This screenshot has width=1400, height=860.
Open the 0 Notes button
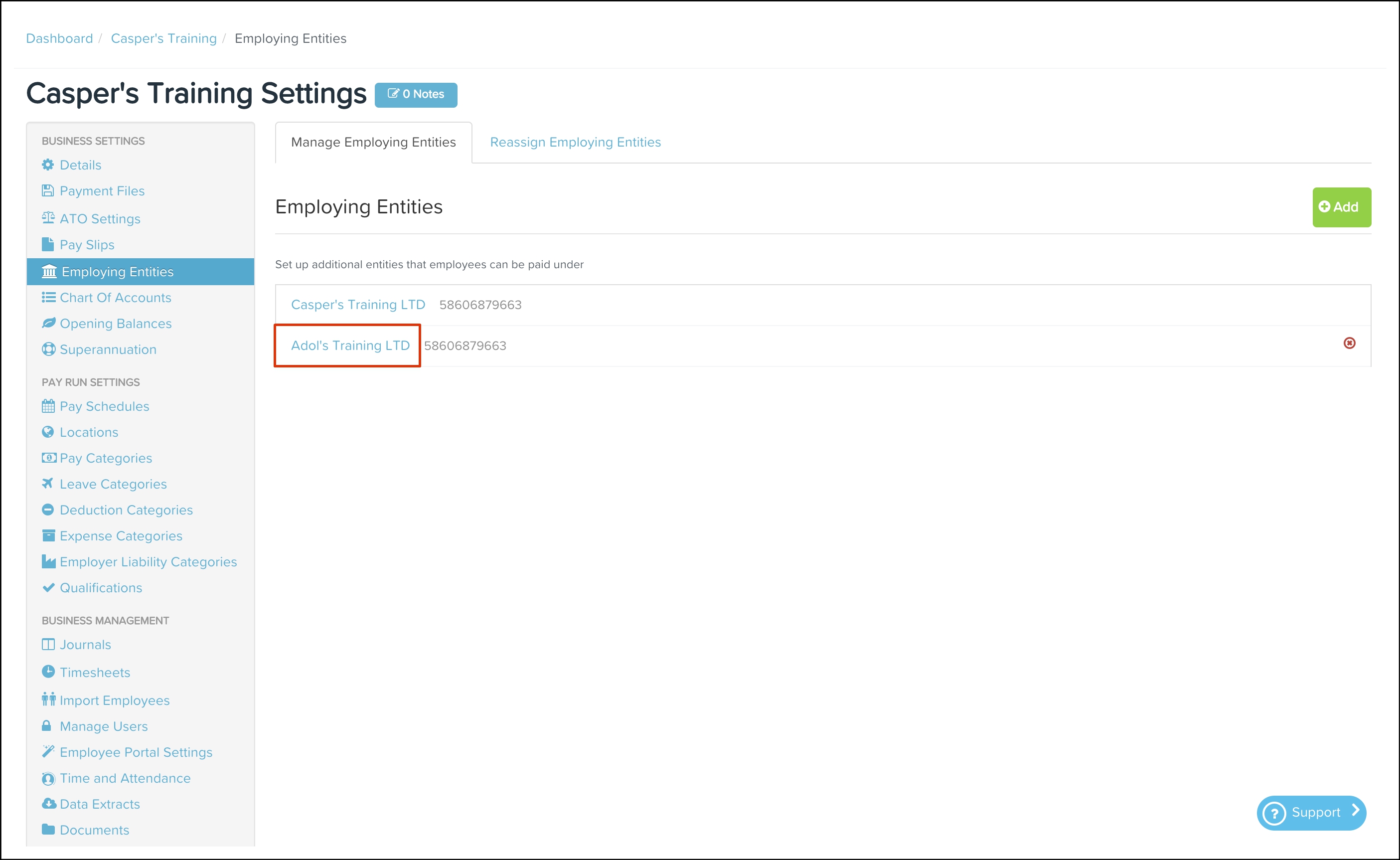416,94
